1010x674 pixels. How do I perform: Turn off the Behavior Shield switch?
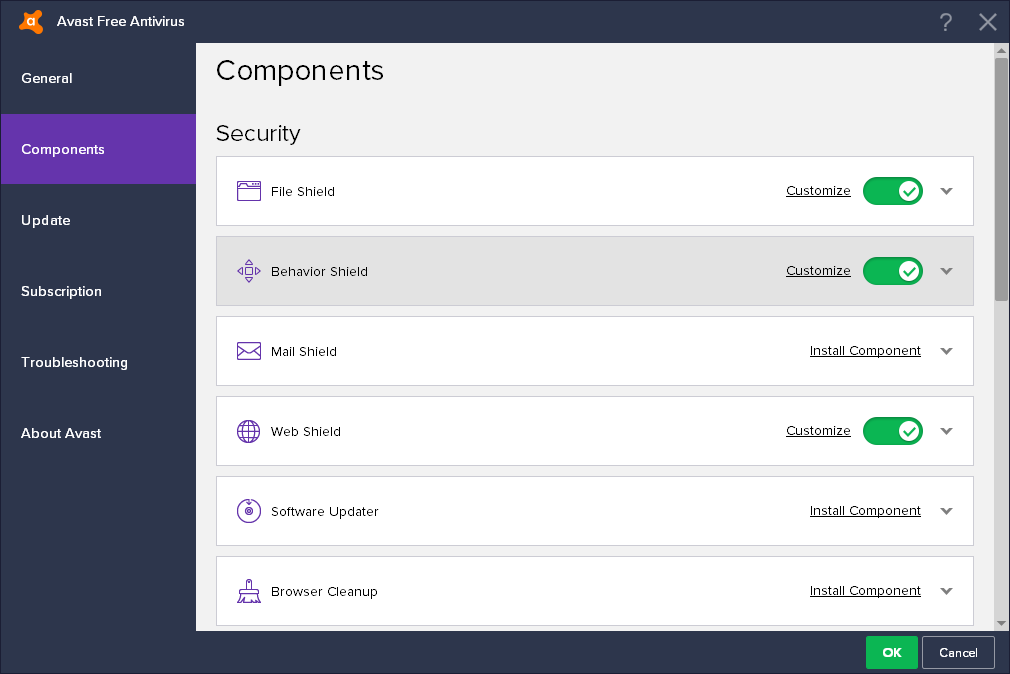[x=892, y=271]
